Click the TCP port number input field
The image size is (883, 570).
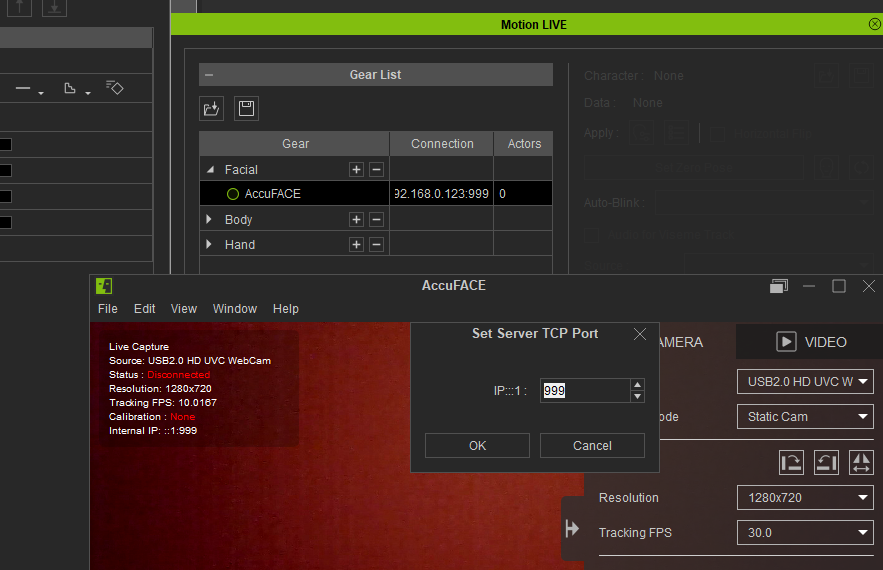pos(585,390)
